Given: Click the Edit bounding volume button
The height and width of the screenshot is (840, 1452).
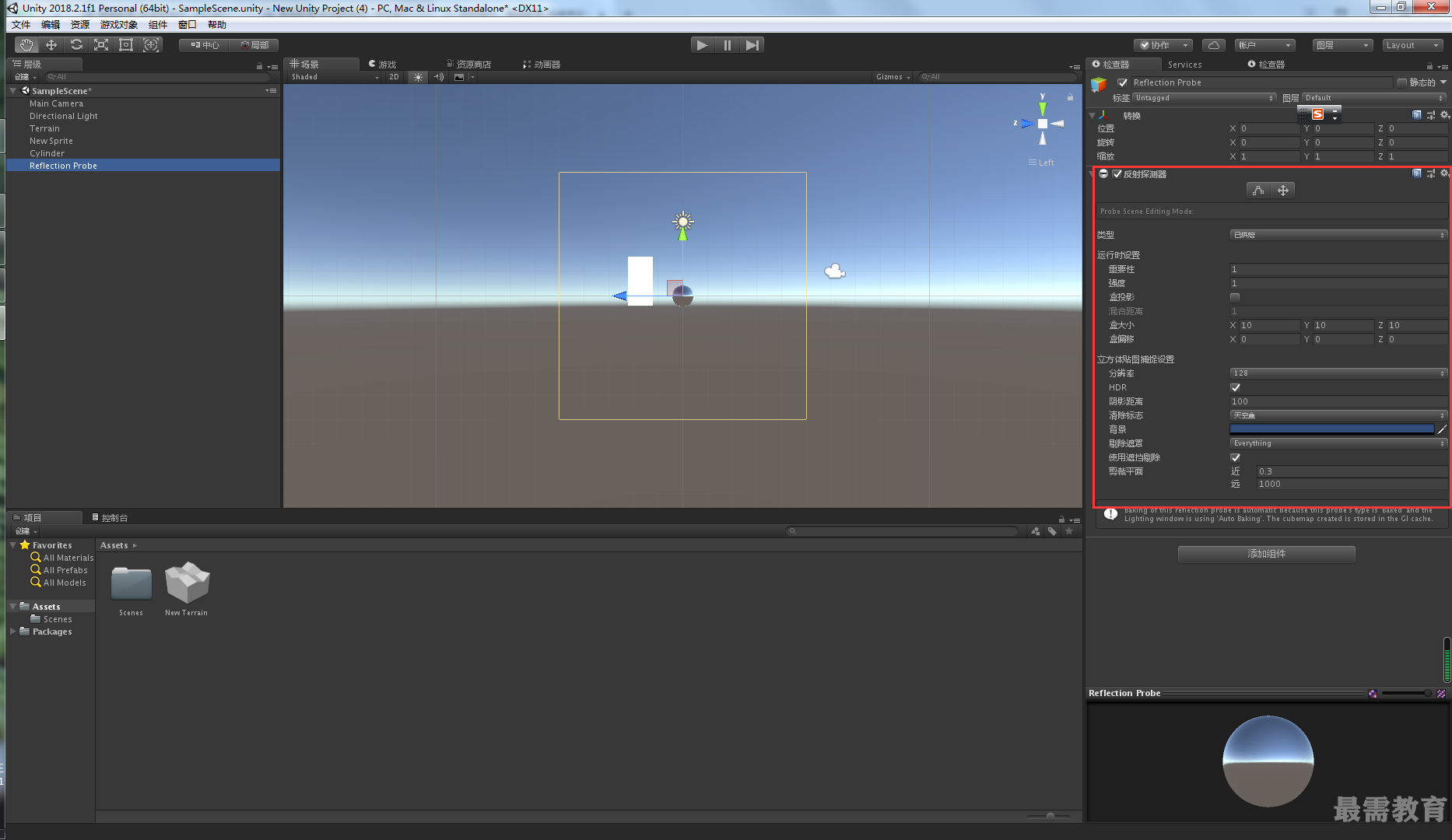Looking at the screenshot, I should pyautogui.click(x=1258, y=191).
